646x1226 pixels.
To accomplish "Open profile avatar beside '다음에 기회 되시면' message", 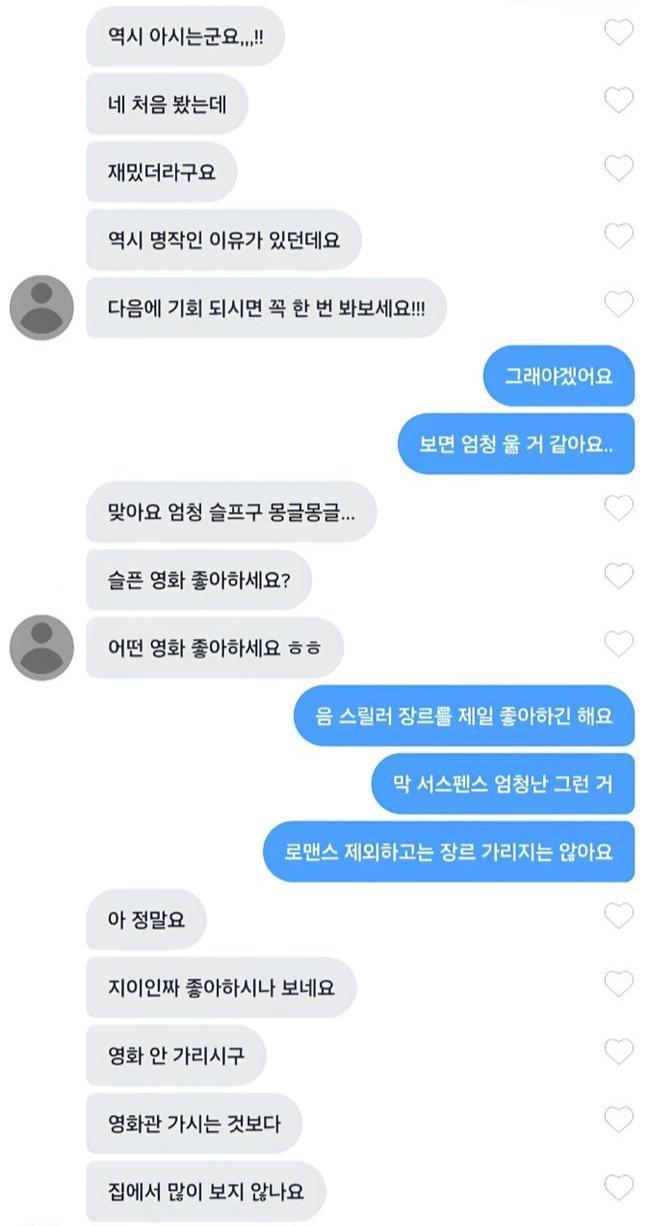I will click(42, 308).
